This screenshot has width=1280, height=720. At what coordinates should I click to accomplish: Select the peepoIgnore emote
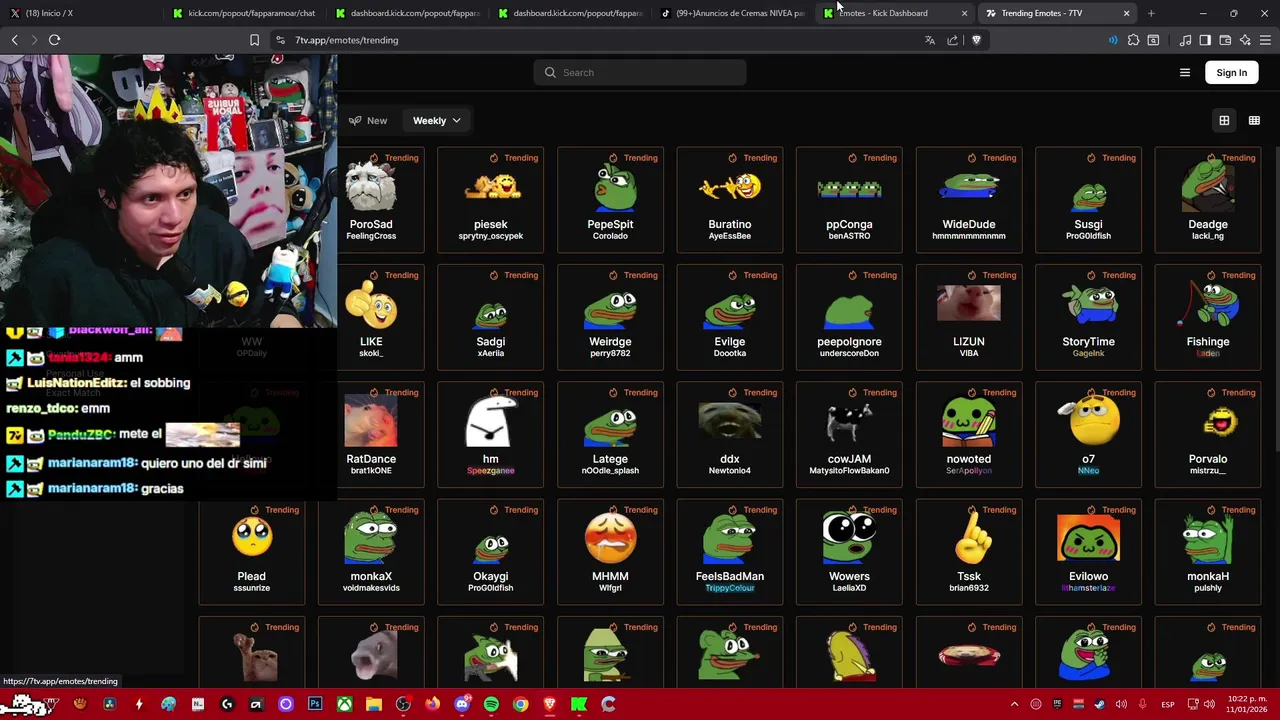849,316
